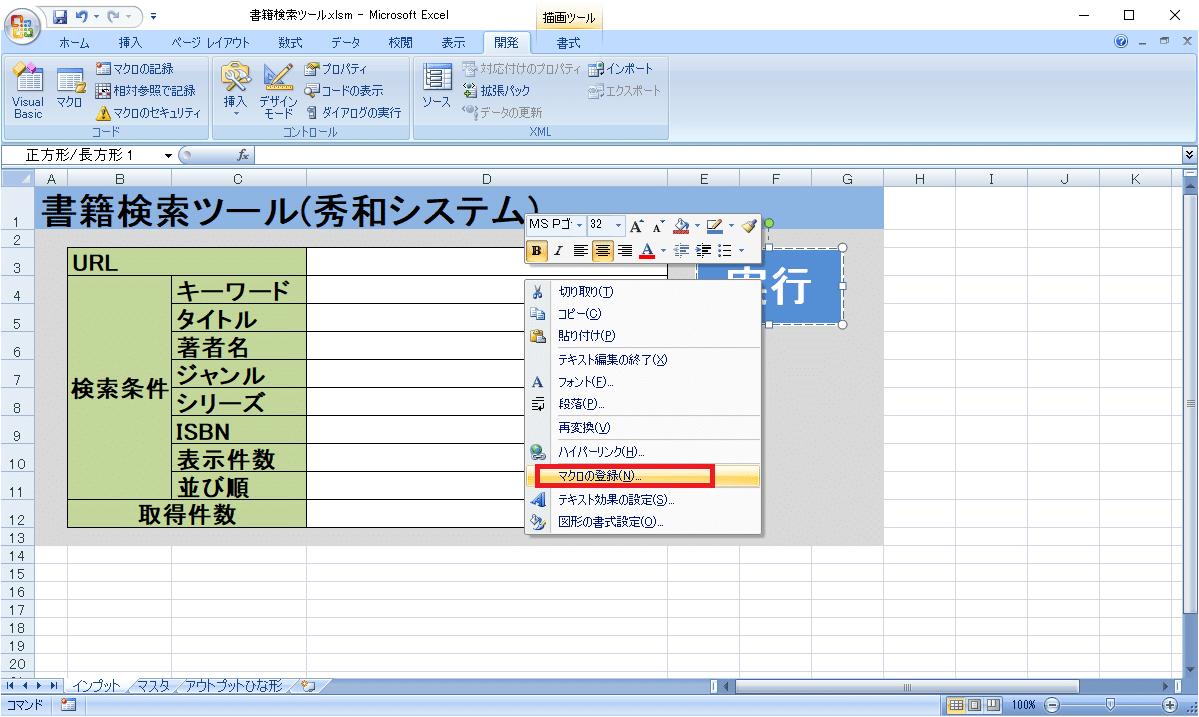
Task: Expand the formula bar
Action: (x=1189, y=155)
